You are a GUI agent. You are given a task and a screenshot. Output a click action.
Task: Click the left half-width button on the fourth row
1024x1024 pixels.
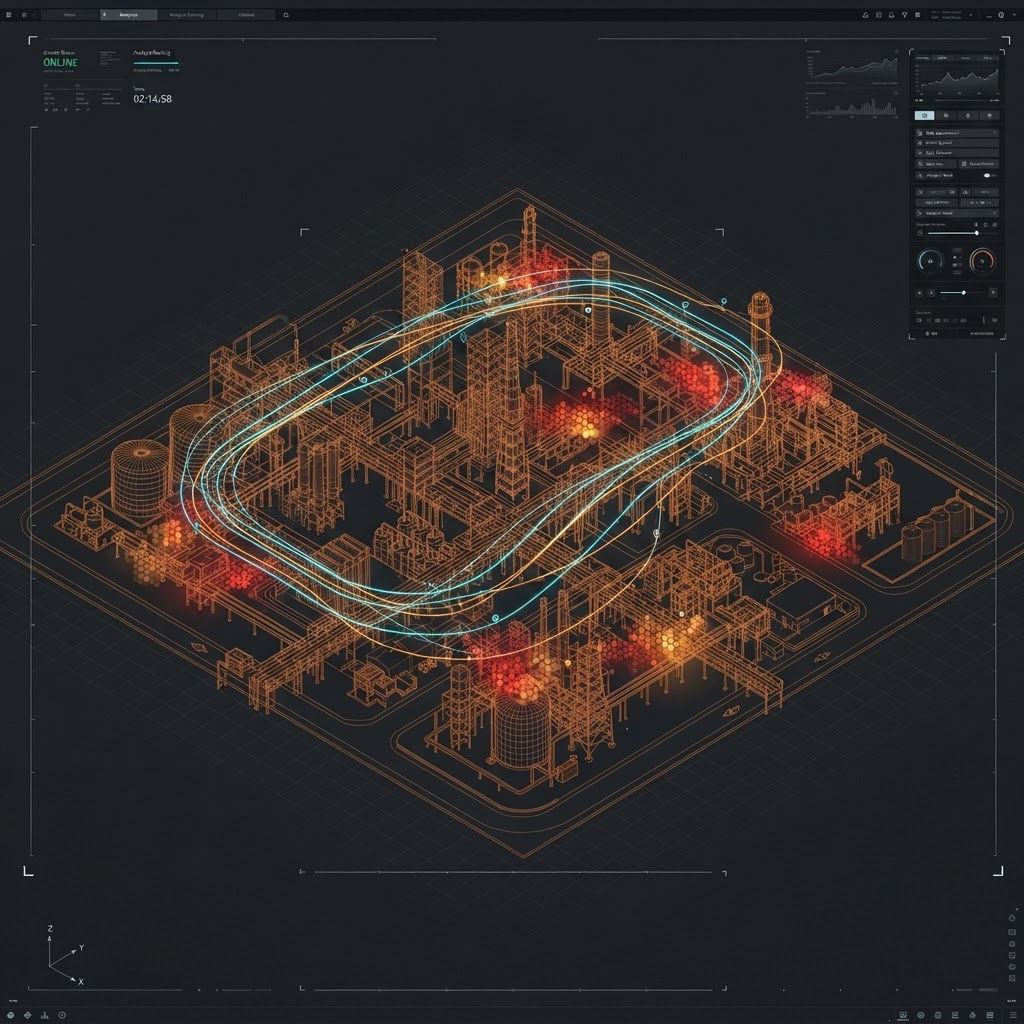click(x=936, y=164)
